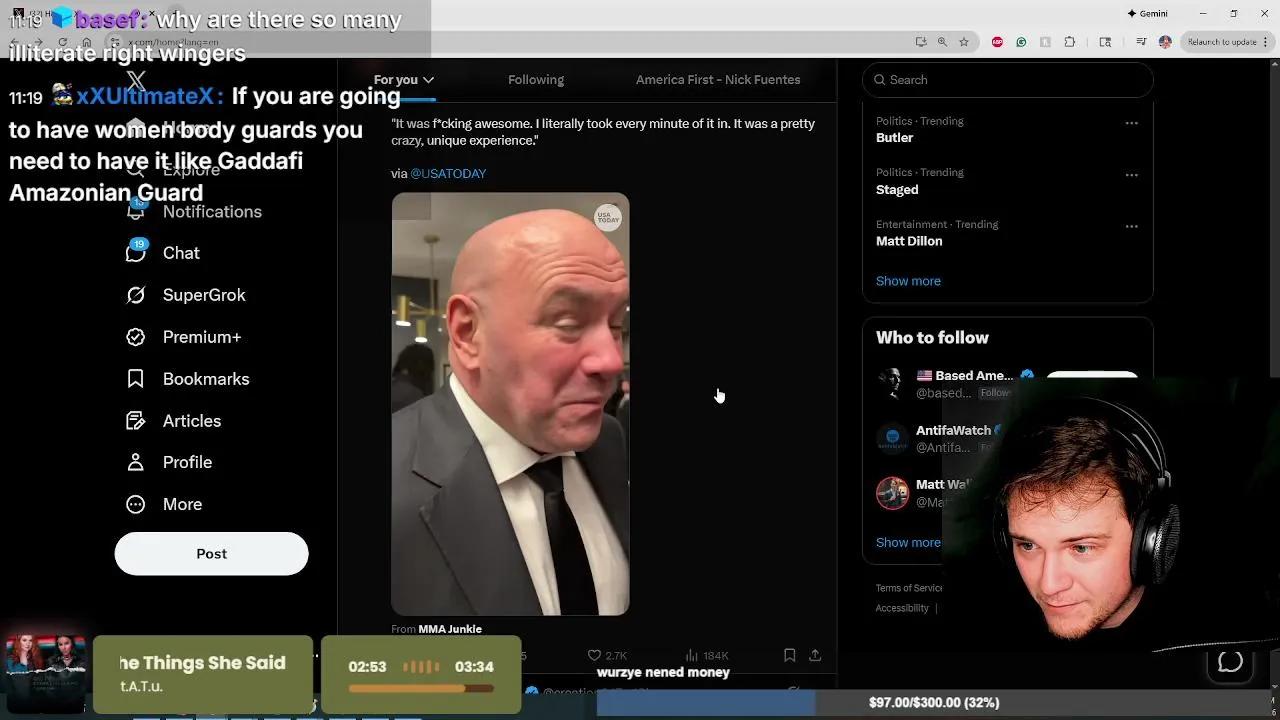
Task: Open Matt Walsh profile avatar
Action: pyautogui.click(x=892, y=492)
